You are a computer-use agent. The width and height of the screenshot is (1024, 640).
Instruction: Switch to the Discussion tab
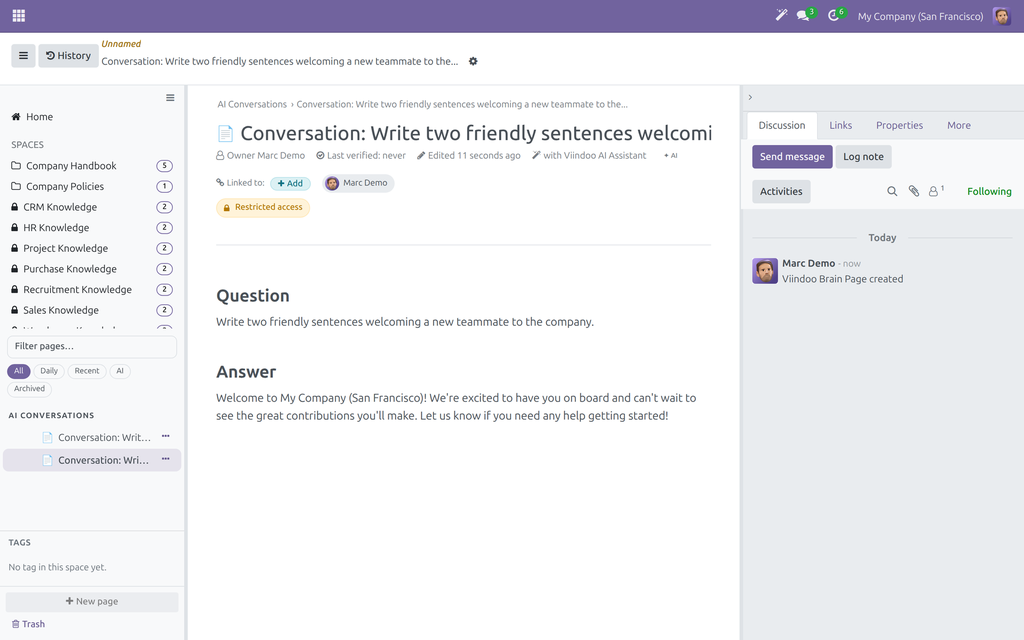782,125
